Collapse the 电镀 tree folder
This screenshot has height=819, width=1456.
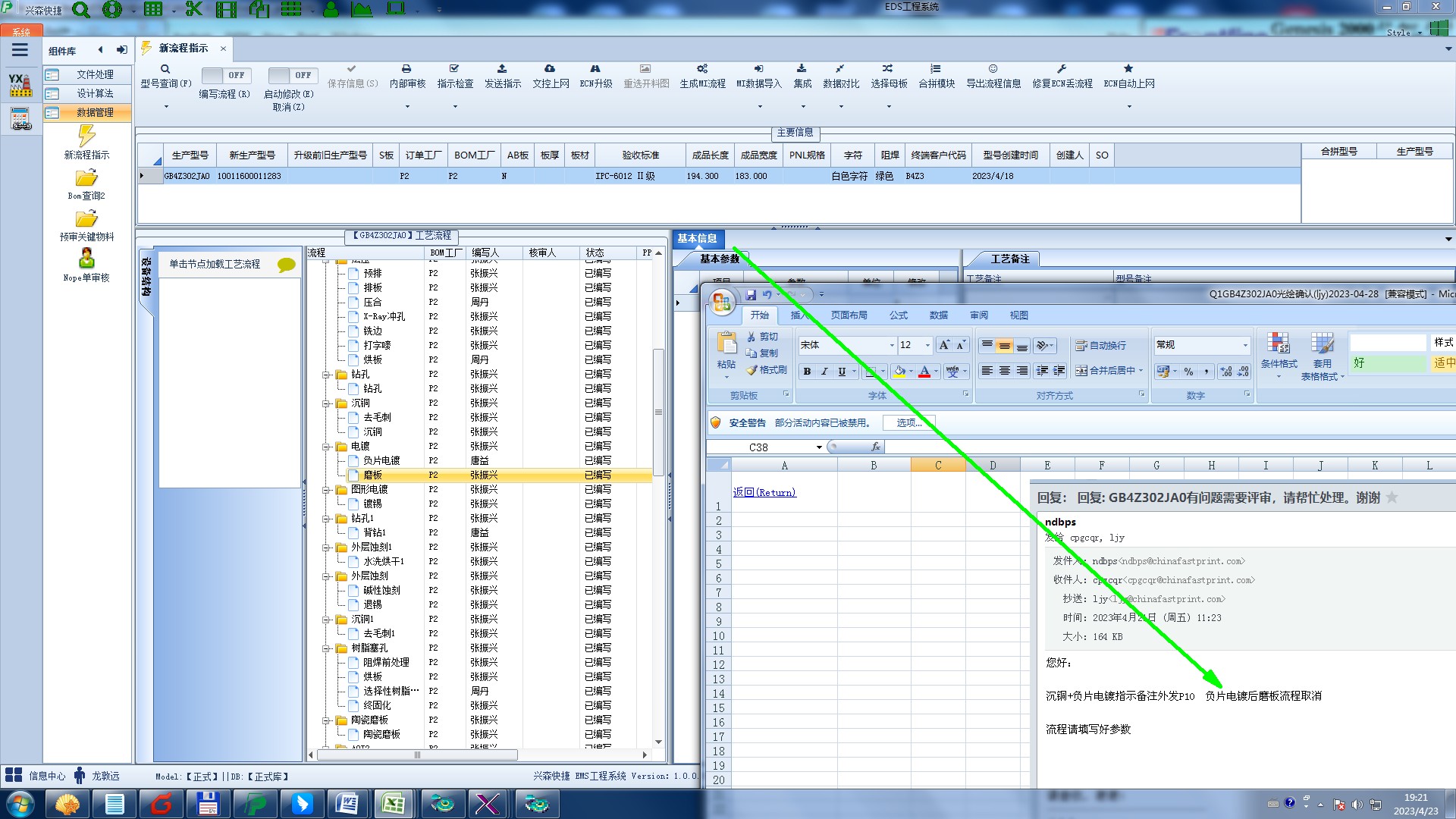point(326,447)
